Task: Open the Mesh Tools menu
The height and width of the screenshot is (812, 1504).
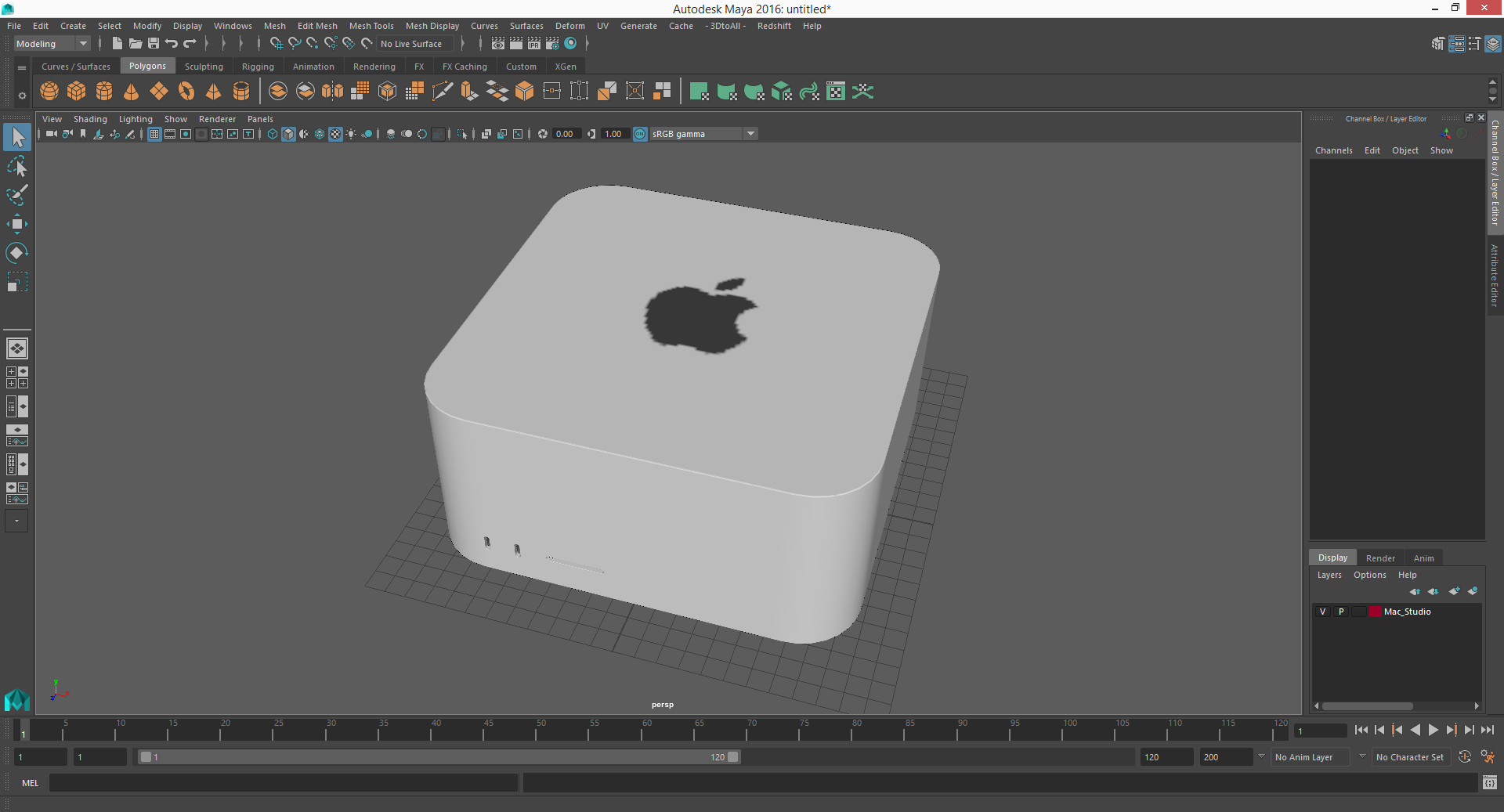Action: pyautogui.click(x=371, y=26)
